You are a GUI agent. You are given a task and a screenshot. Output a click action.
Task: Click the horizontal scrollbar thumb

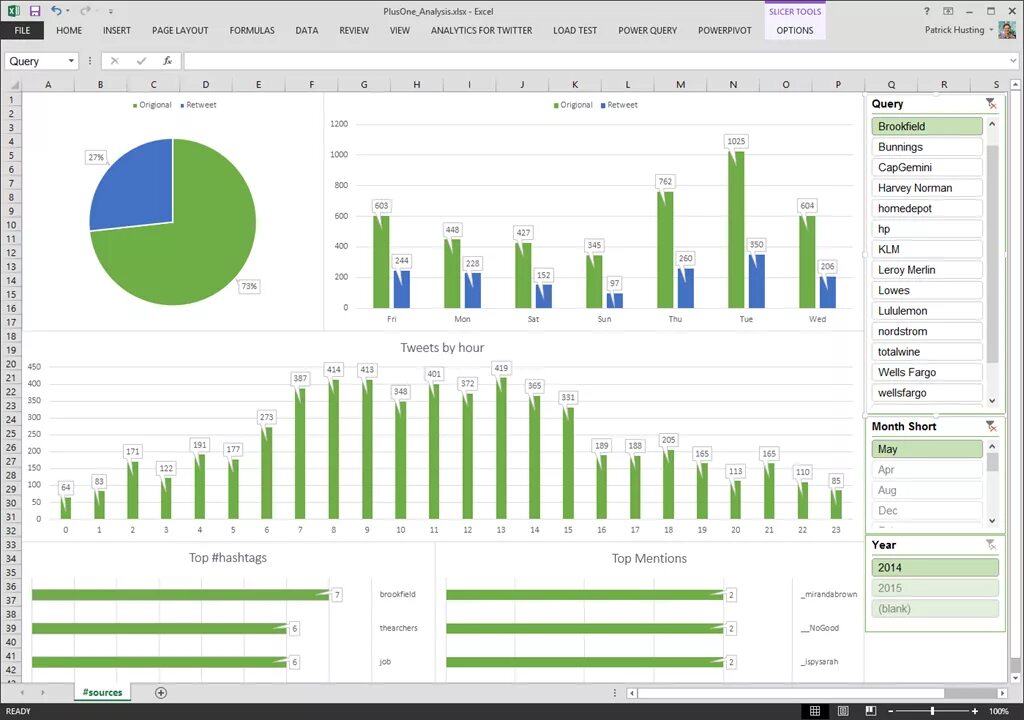[791, 693]
